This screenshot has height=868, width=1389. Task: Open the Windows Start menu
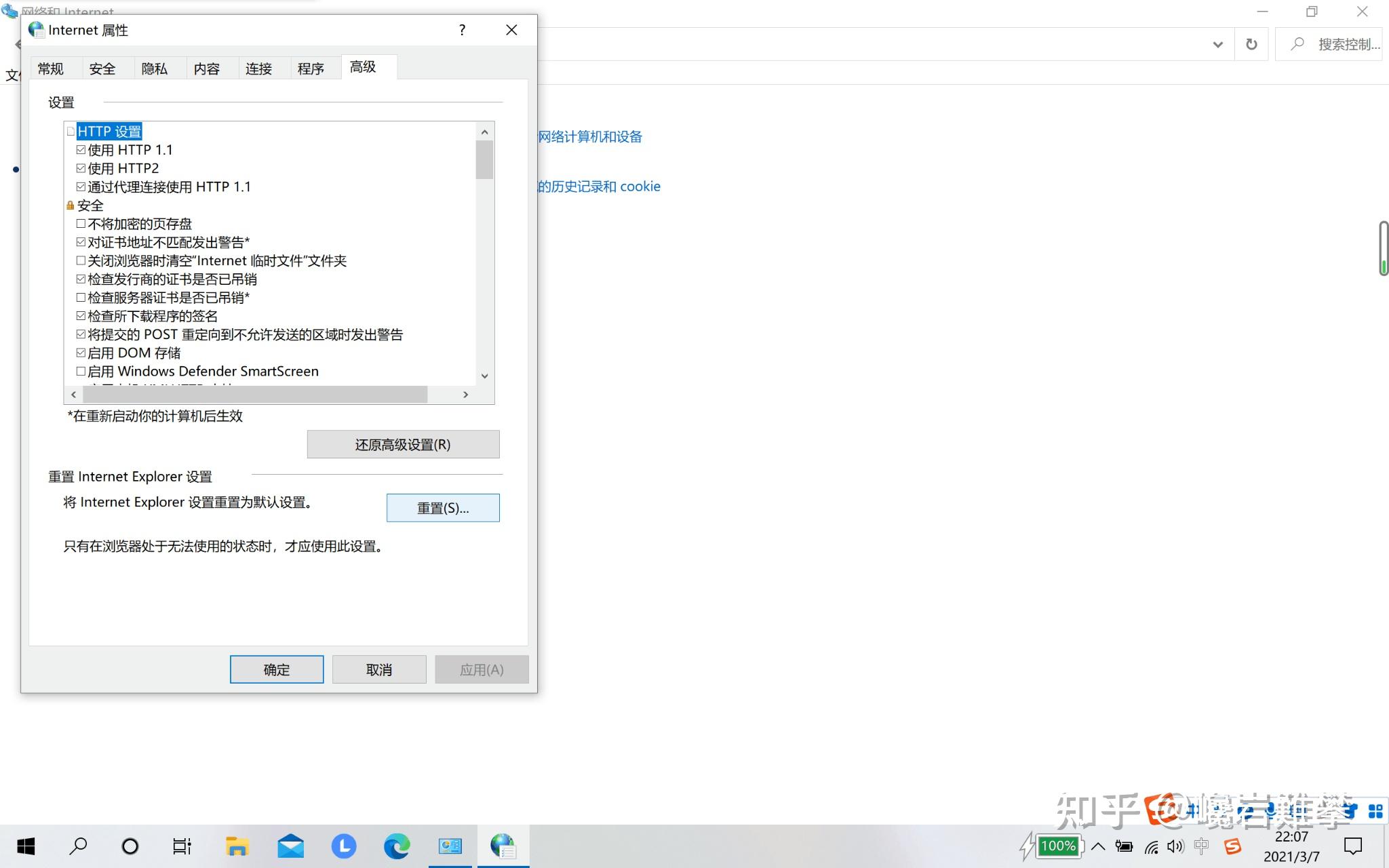click(26, 846)
